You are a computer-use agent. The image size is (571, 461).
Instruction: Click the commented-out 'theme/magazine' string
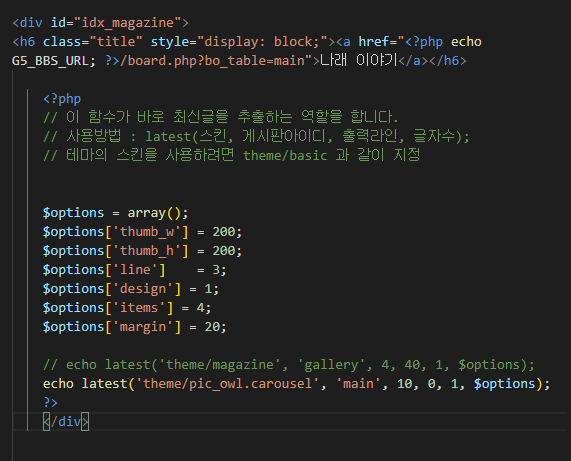point(220,365)
